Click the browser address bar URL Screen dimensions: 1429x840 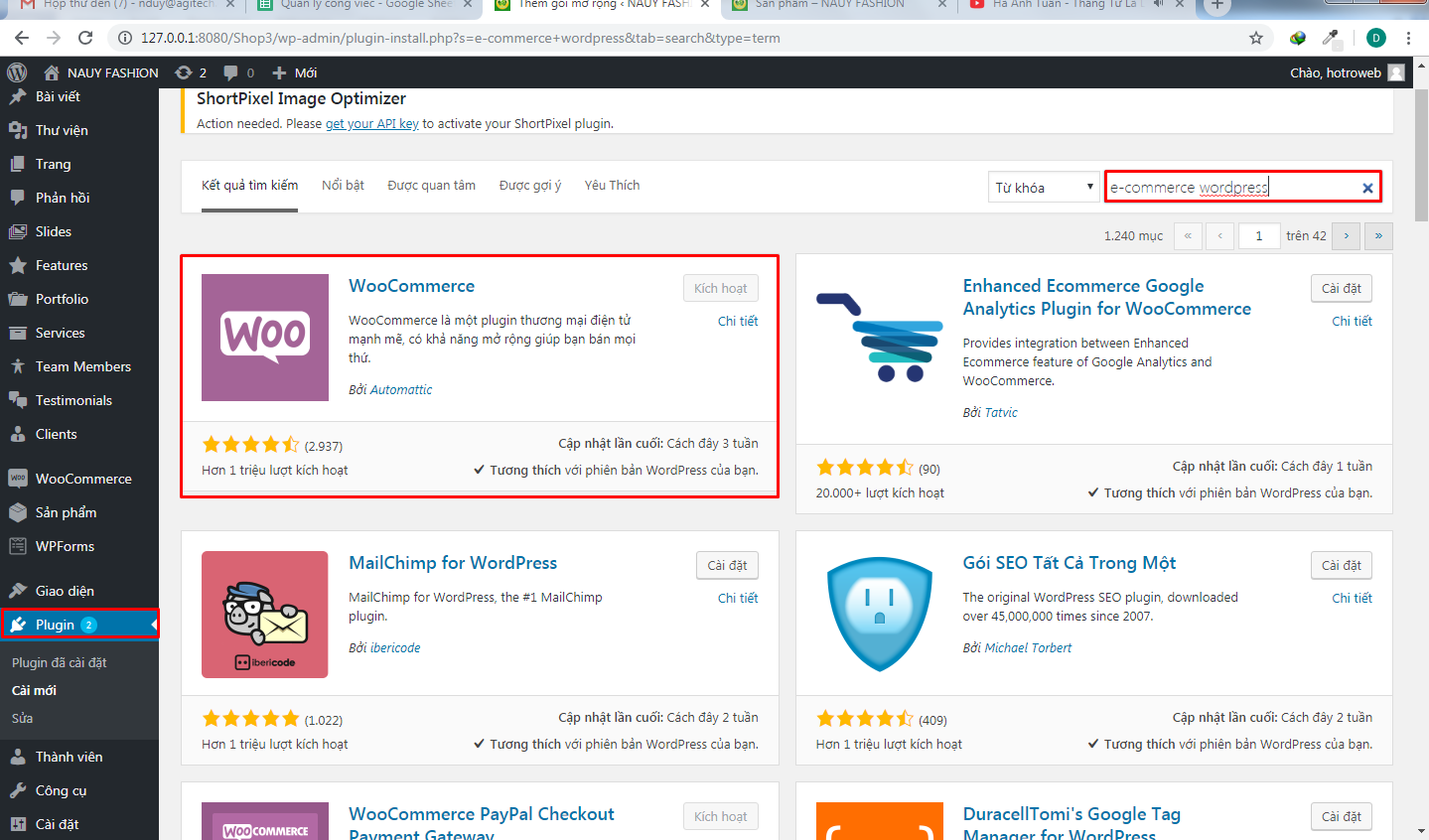coord(461,38)
